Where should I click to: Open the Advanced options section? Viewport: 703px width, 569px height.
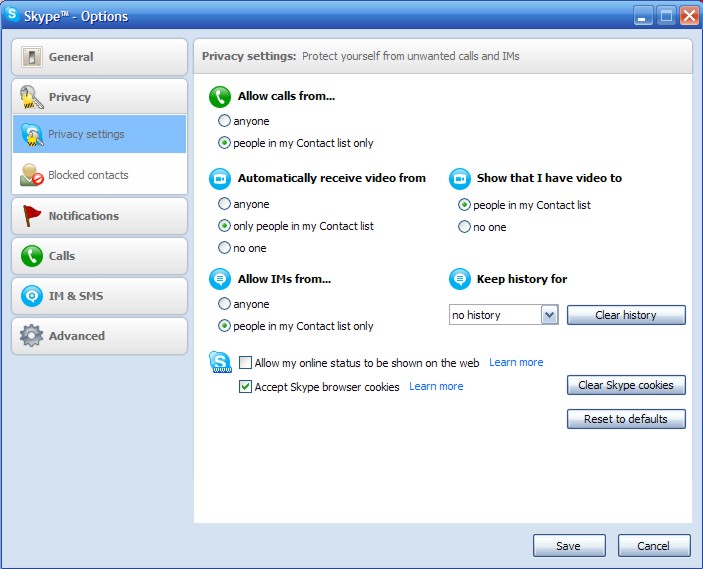point(100,336)
